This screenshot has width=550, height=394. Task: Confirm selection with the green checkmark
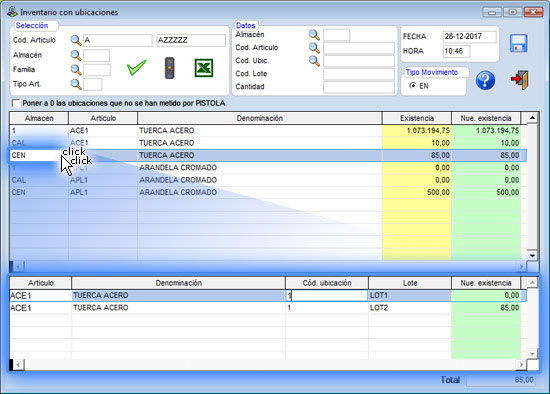coord(136,68)
